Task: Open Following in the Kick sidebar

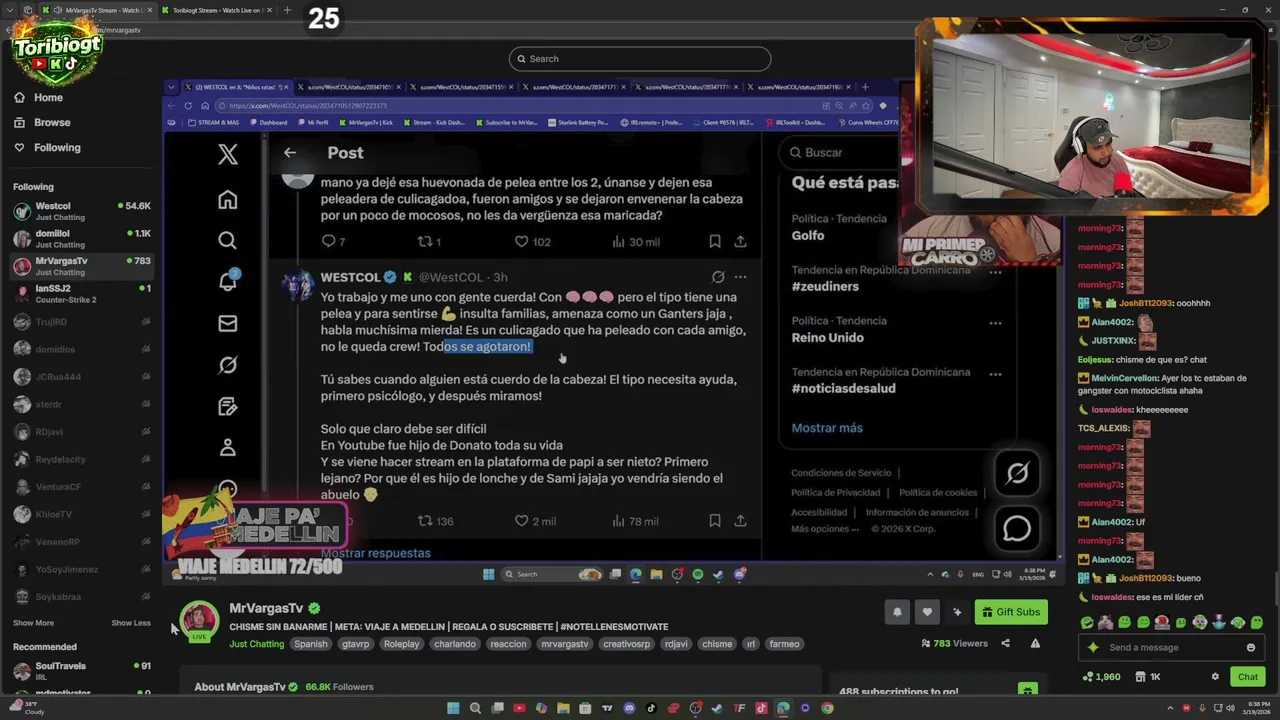Action: click(47, 147)
